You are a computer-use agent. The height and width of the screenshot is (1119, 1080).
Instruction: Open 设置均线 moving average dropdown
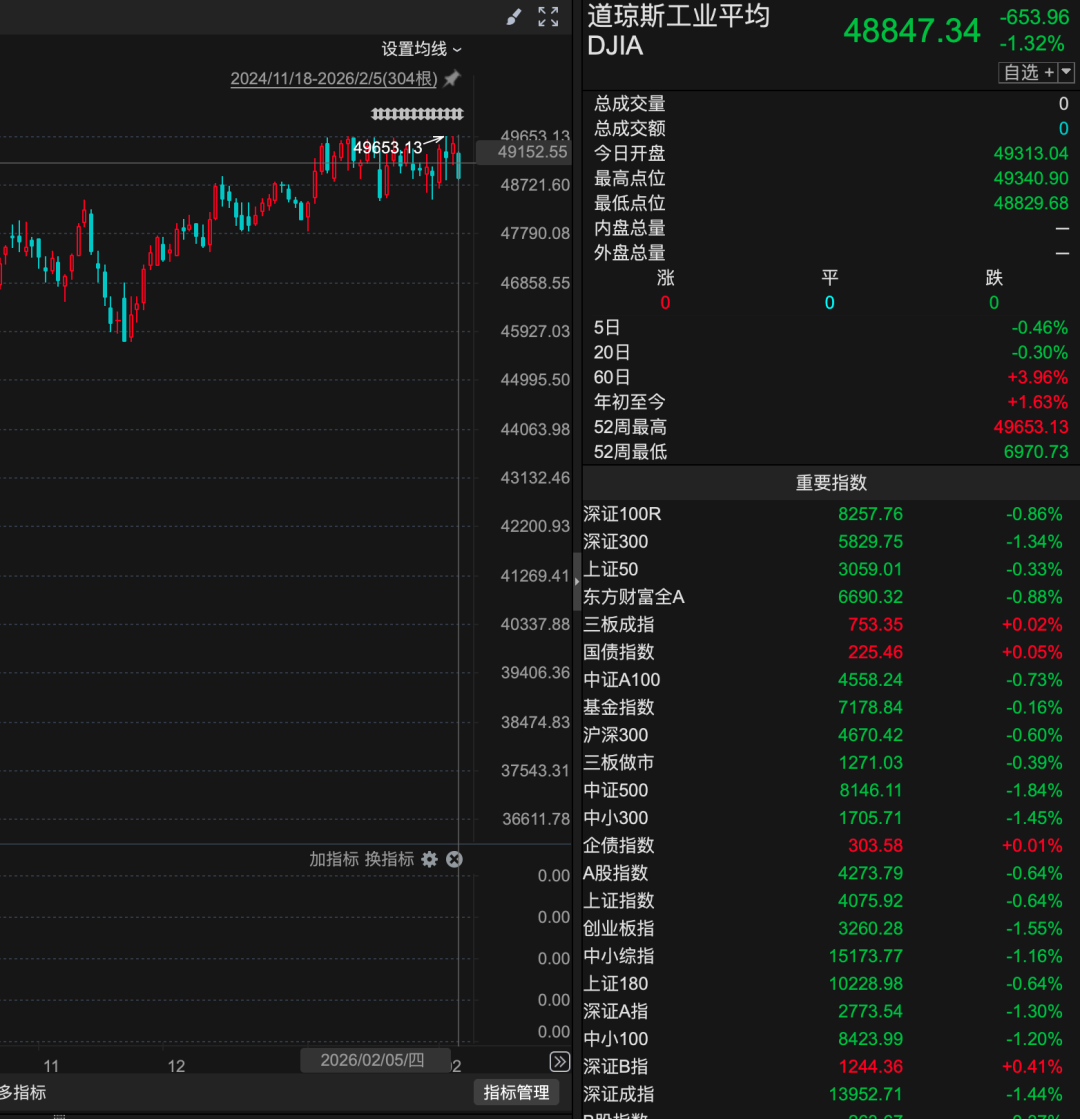(x=421, y=49)
